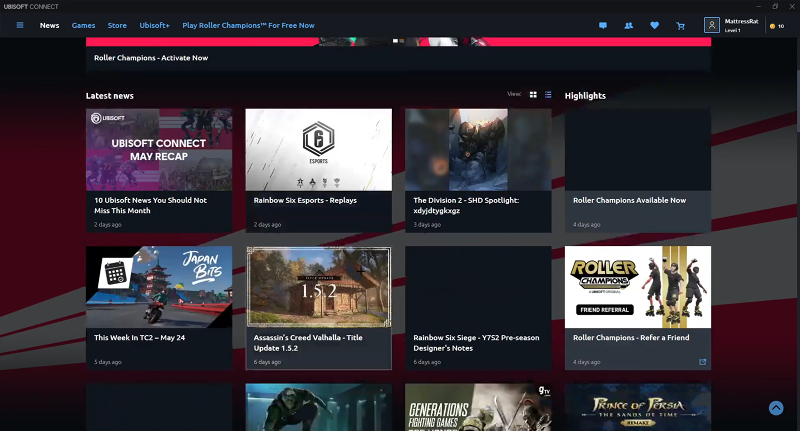Screen dimensions: 800x431
Task: Open Prince of Persia Sands of Time thumbnail
Action: click(638, 407)
